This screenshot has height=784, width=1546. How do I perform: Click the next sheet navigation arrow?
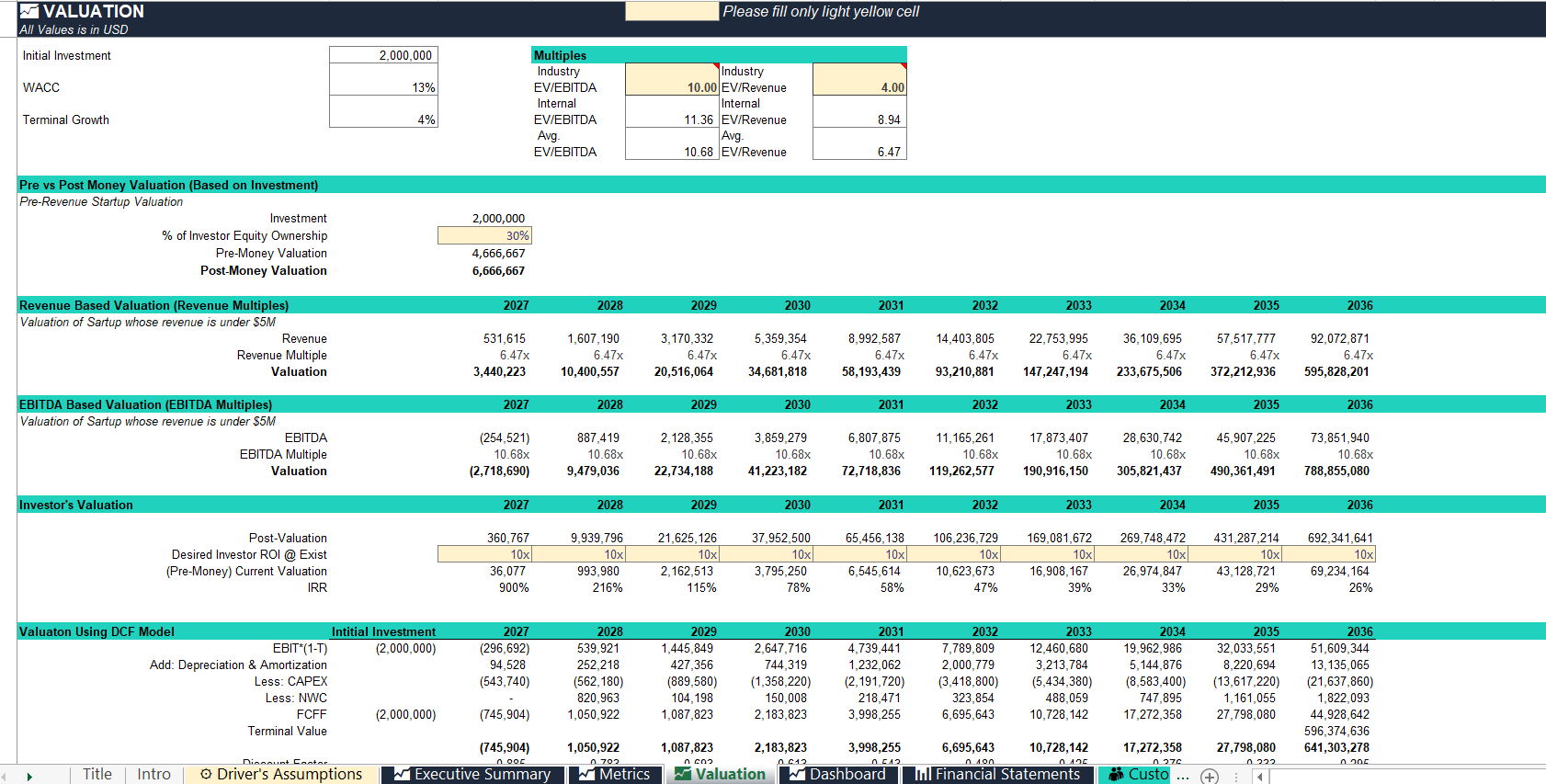point(29,777)
